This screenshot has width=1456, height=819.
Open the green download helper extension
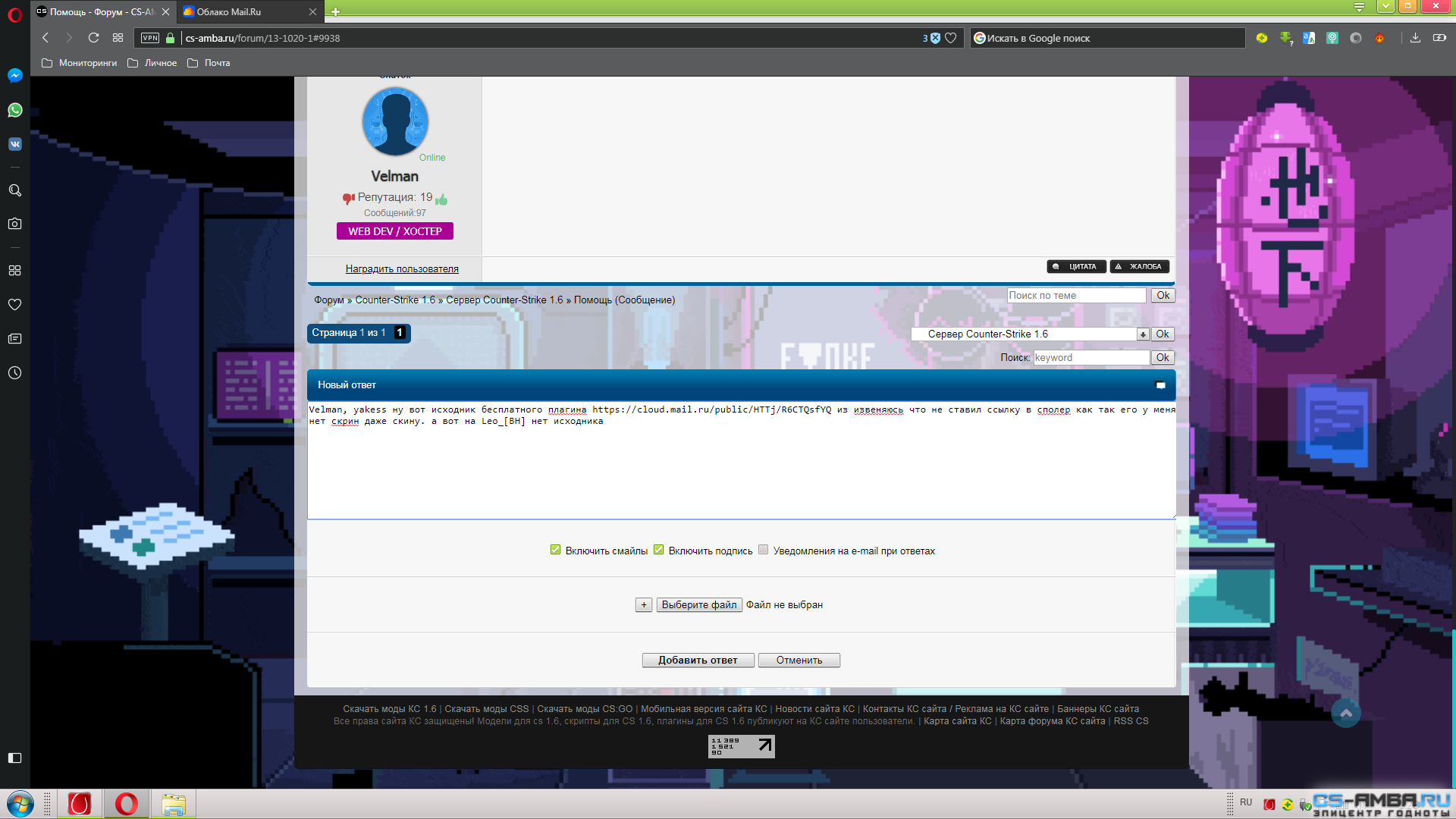pyautogui.click(x=1285, y=38)
